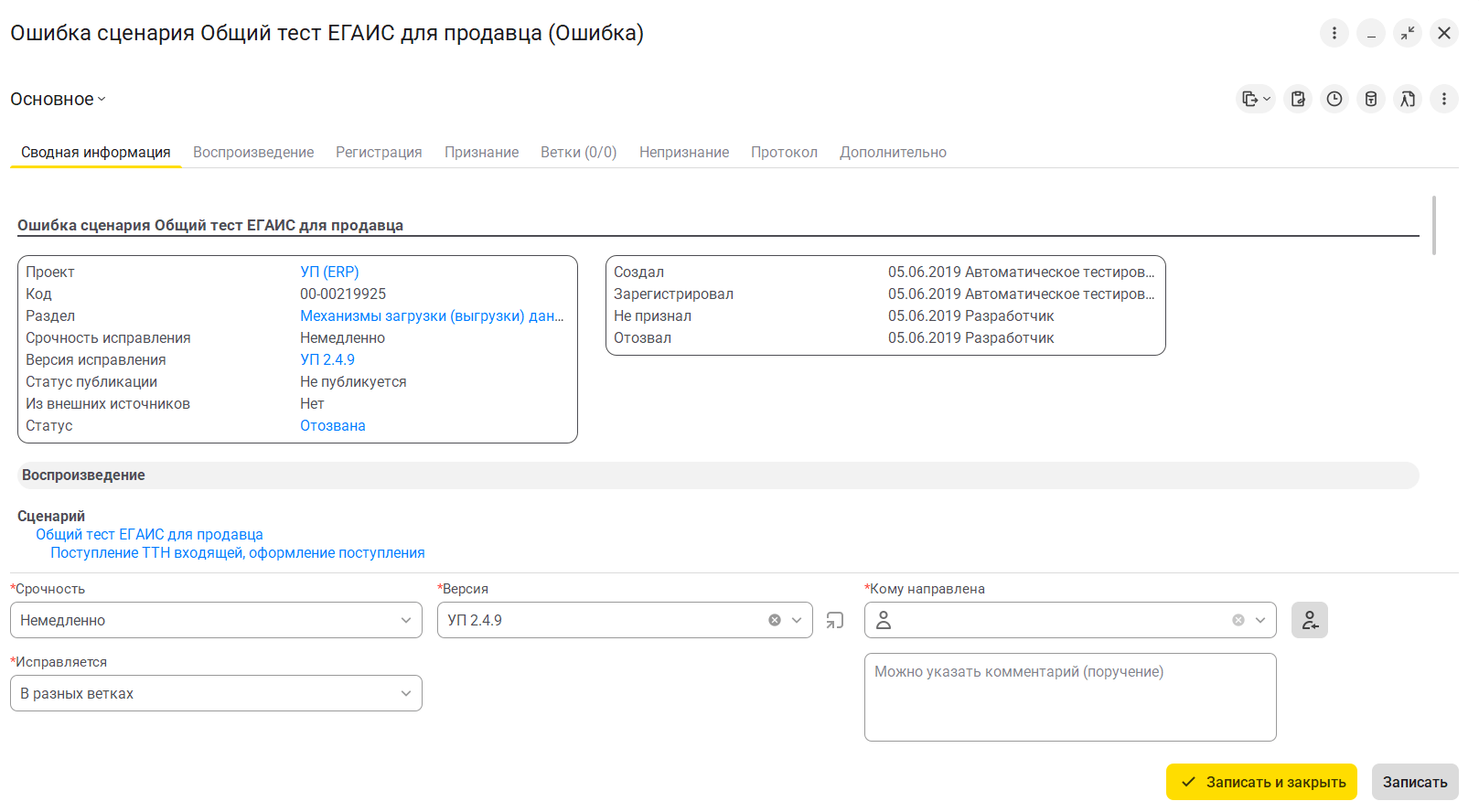This screenshot has width=1479, height=812.
Task: Click the document compass icon in toolbar
Action: coord(1407,99)
